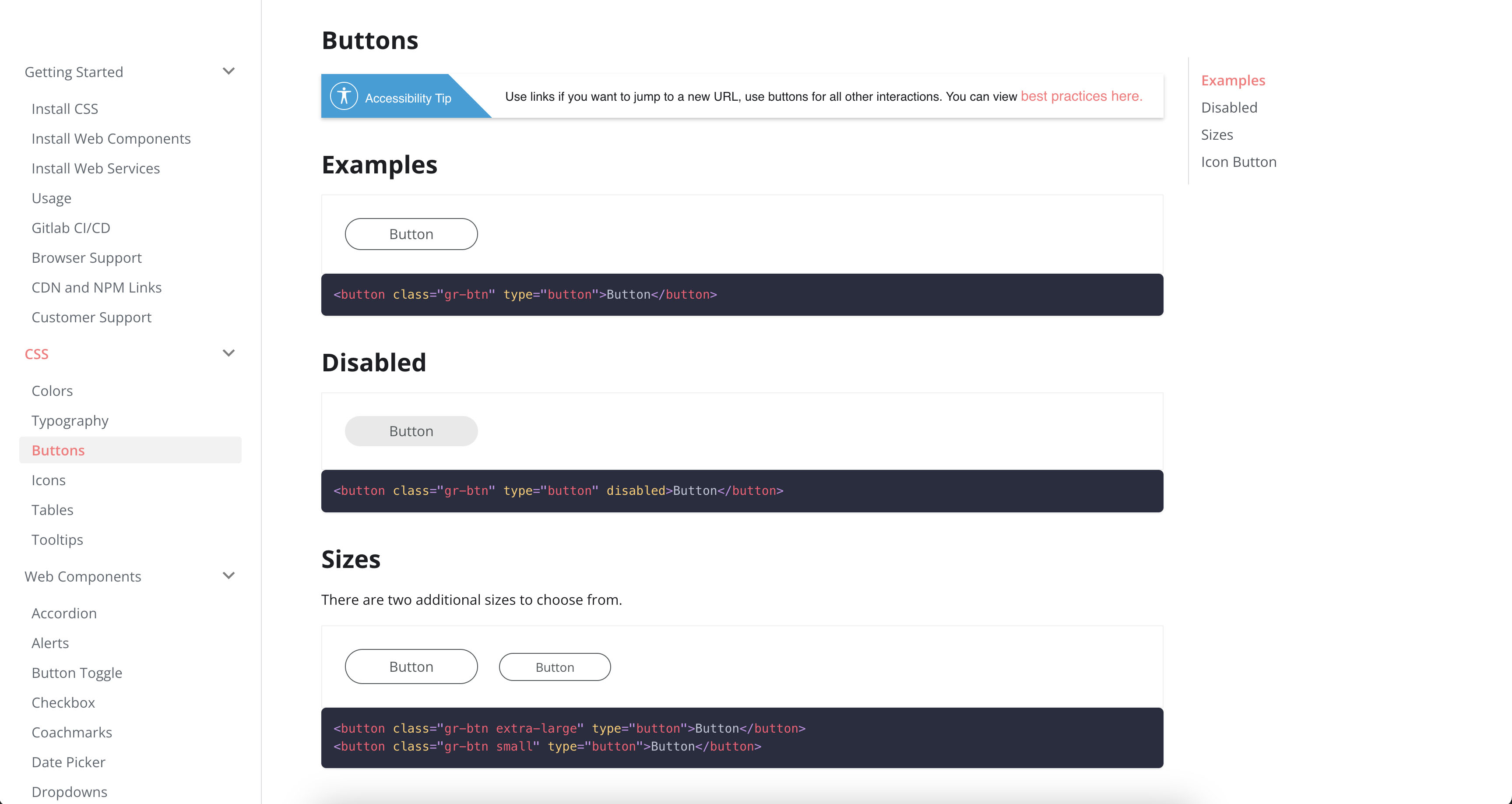Collapse the Getting Started section chevron
This screenshot has height=804, width=1512.
pos(229,71)
